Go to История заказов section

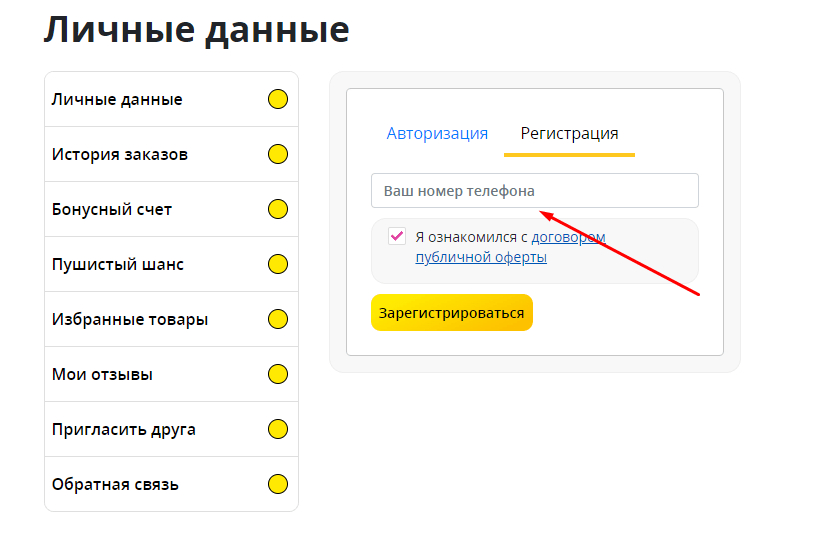[120, 155]
